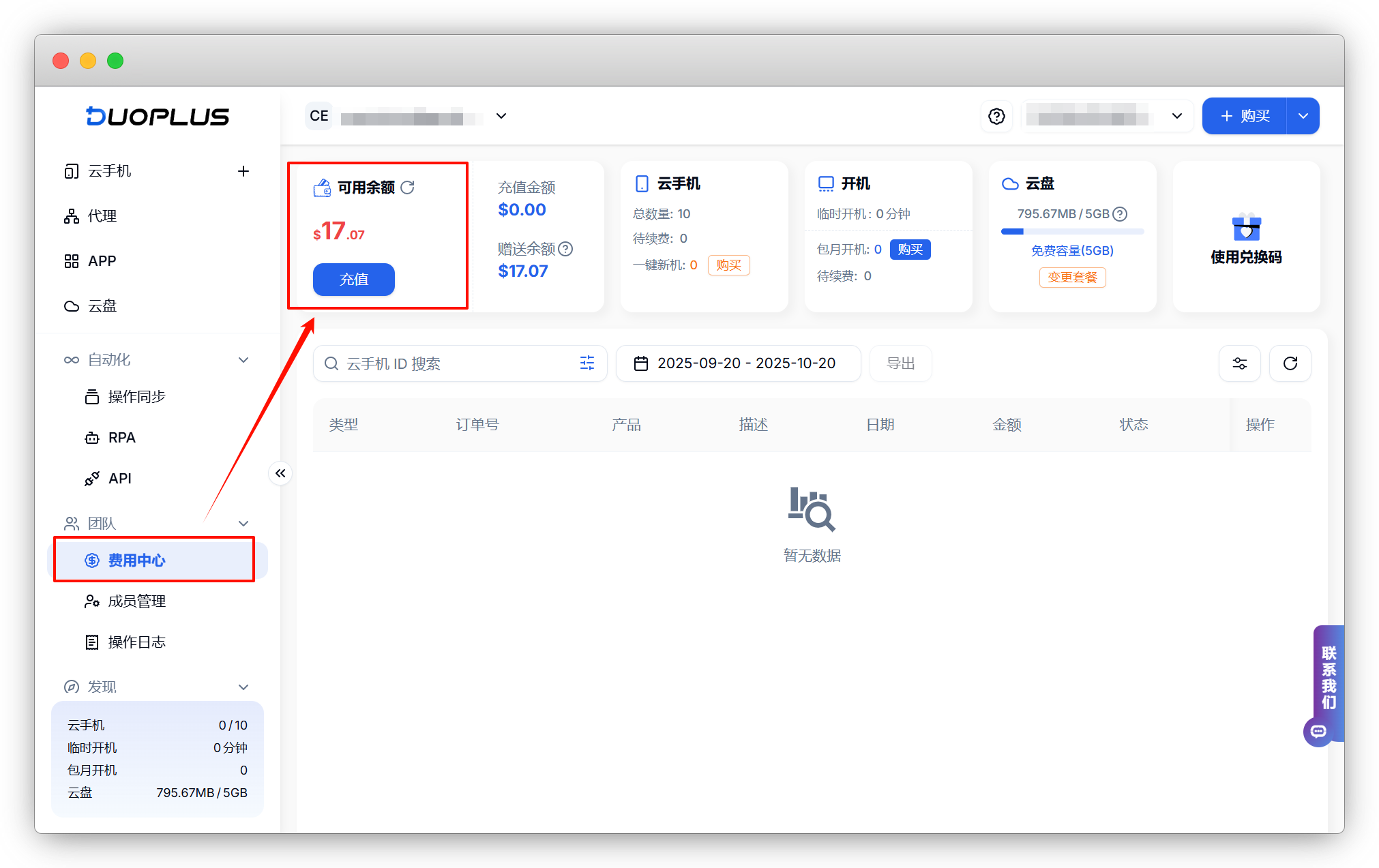Collapse the 自动化 sidebar section

point(243,360)
